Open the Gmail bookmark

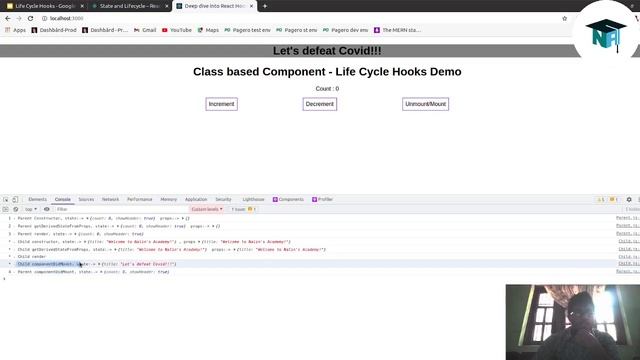click(x=145, y=30)
